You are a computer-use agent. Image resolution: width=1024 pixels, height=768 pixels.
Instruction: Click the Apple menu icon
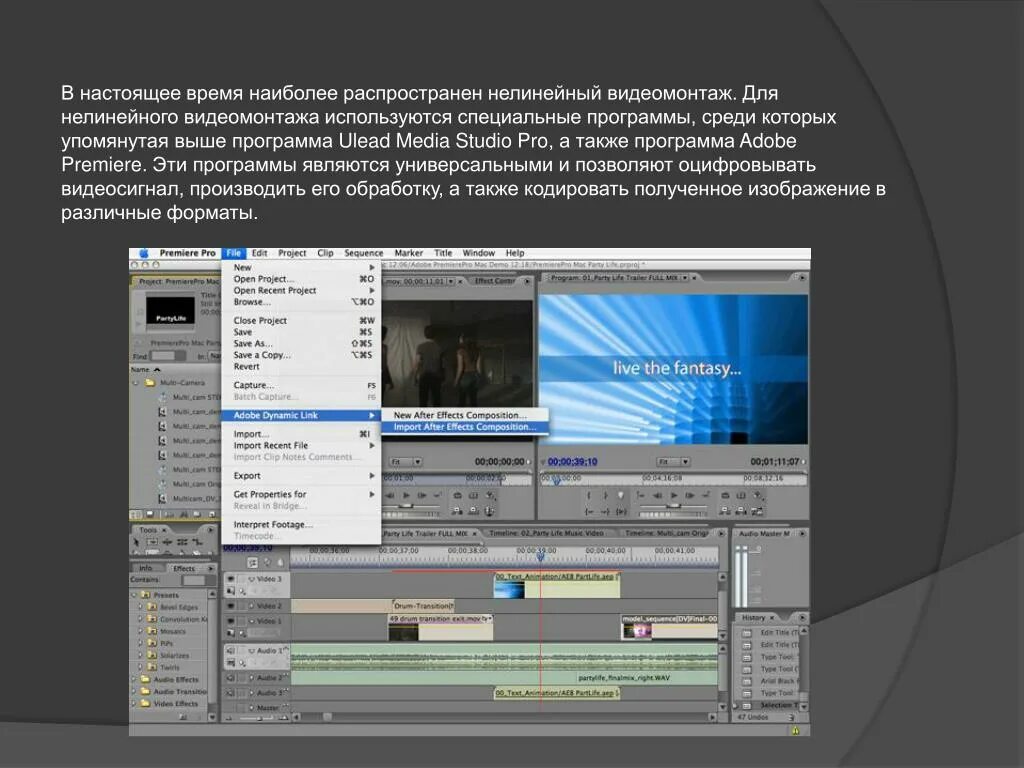[x=144, y=253]
